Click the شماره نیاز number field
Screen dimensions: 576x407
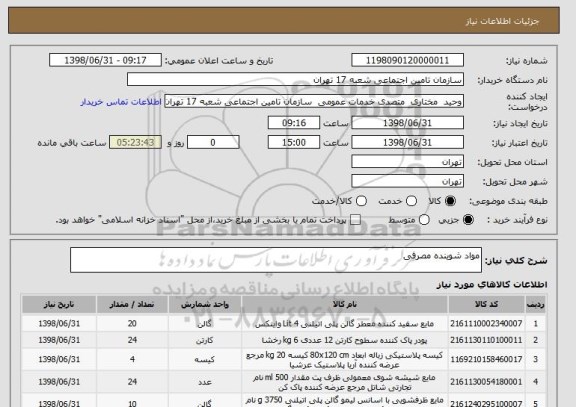(x=407, y=60)
